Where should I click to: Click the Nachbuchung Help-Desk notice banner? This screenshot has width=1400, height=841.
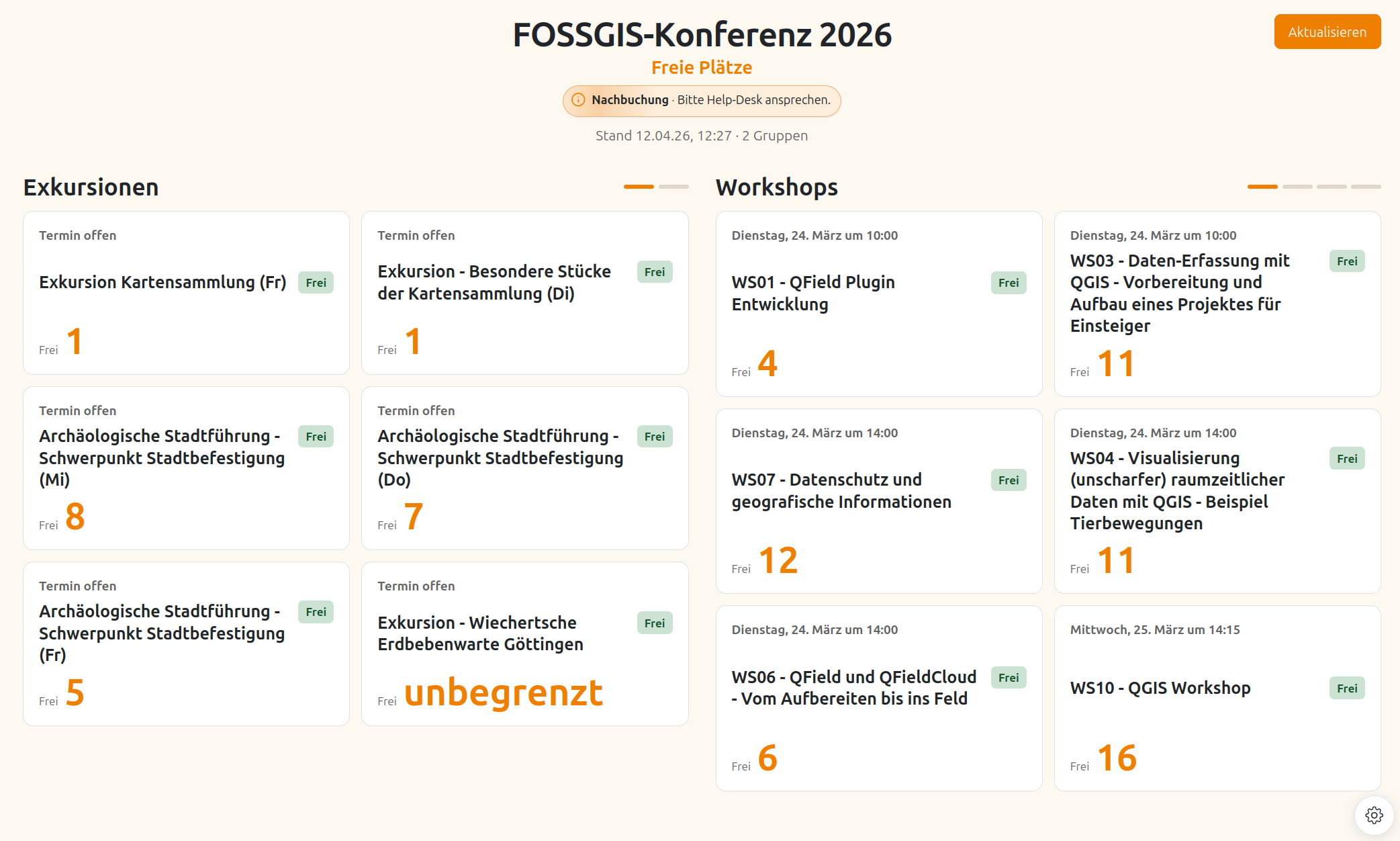[702, 100]
